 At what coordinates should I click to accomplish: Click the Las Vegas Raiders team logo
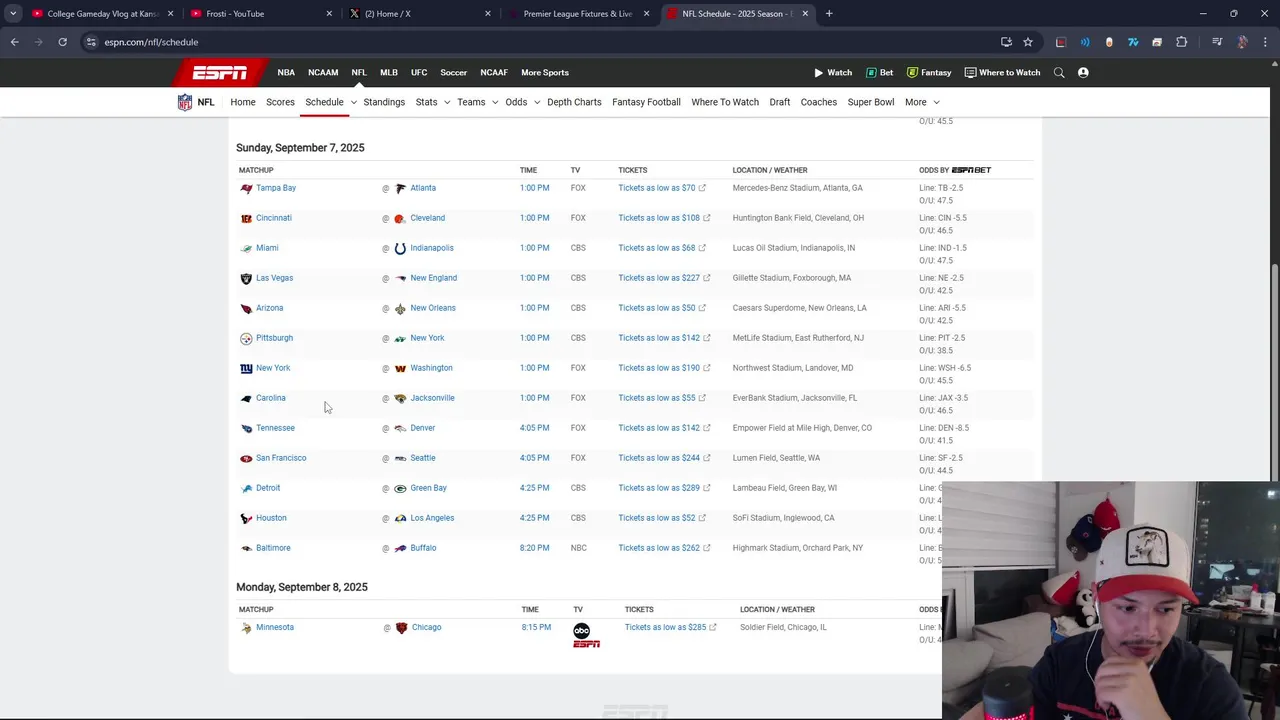coord(246,278)
